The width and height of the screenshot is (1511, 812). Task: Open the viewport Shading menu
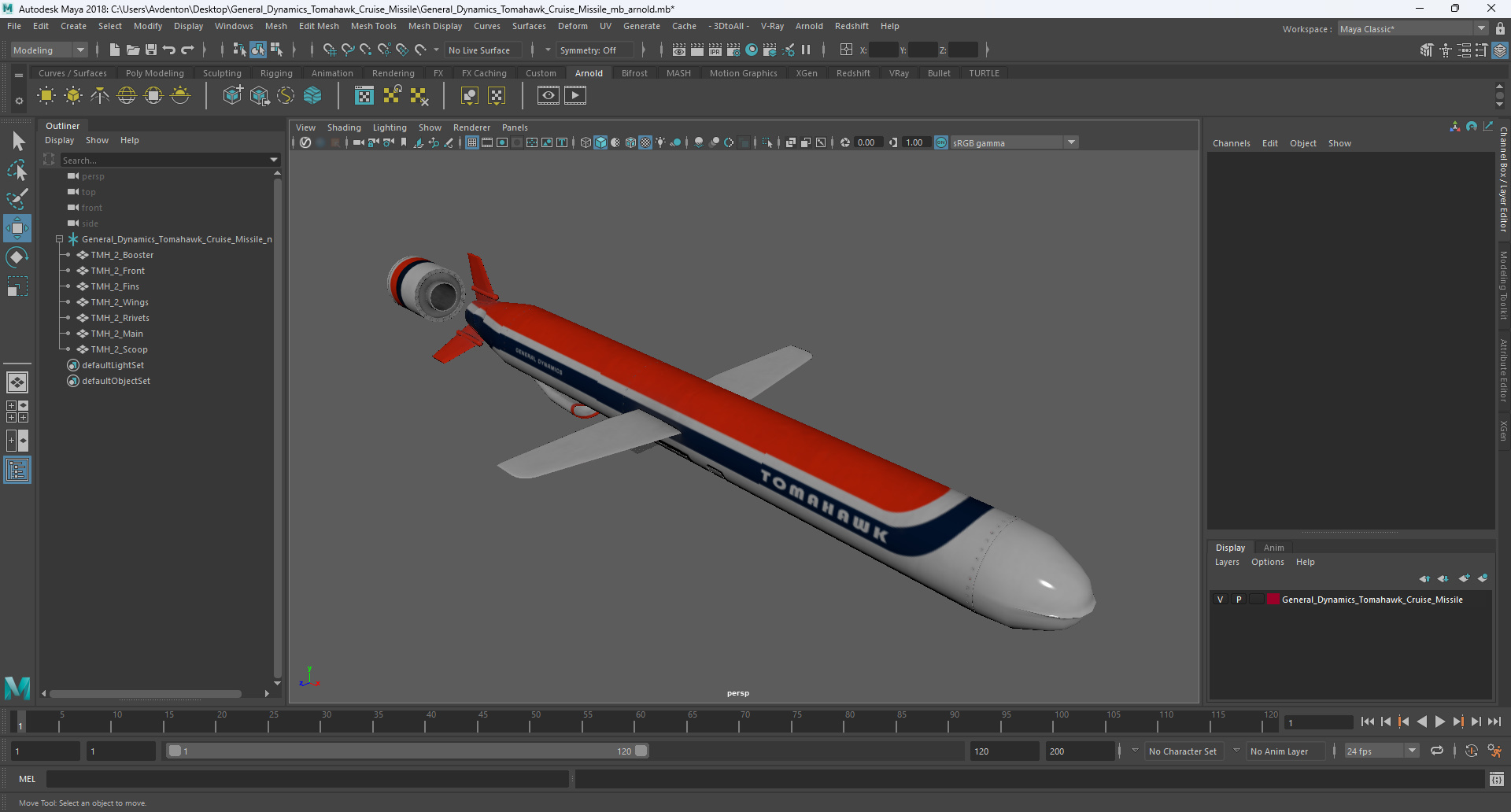[x=344, y=127]
